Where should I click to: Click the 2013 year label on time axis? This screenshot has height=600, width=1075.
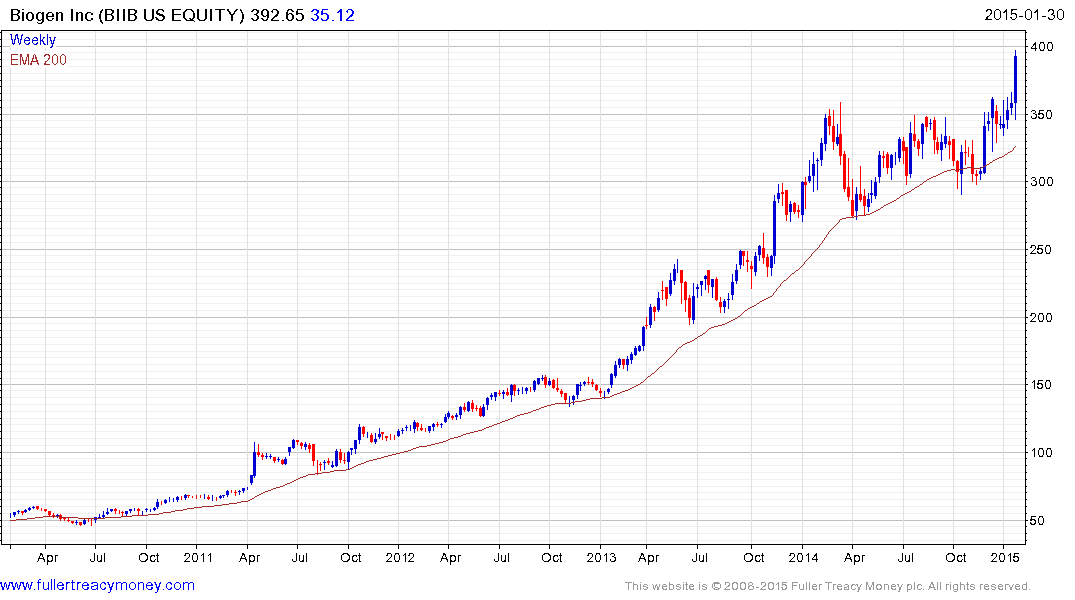tap(601, 557)
